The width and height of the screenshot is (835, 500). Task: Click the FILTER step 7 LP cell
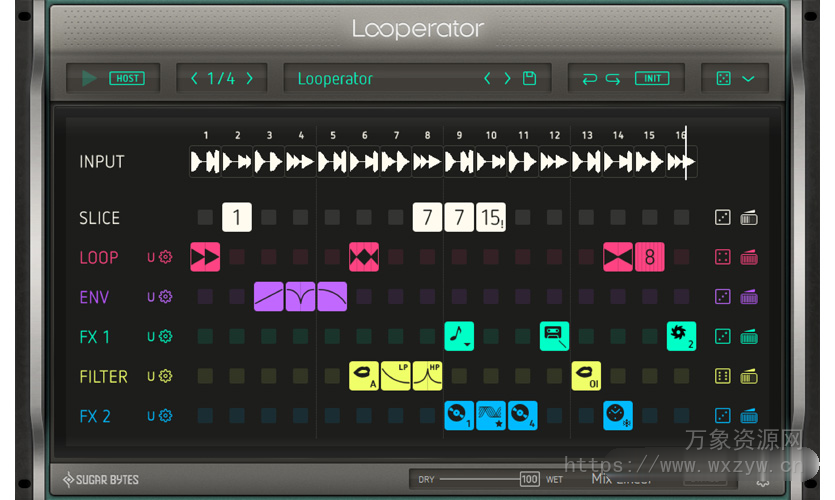point(396,376)
